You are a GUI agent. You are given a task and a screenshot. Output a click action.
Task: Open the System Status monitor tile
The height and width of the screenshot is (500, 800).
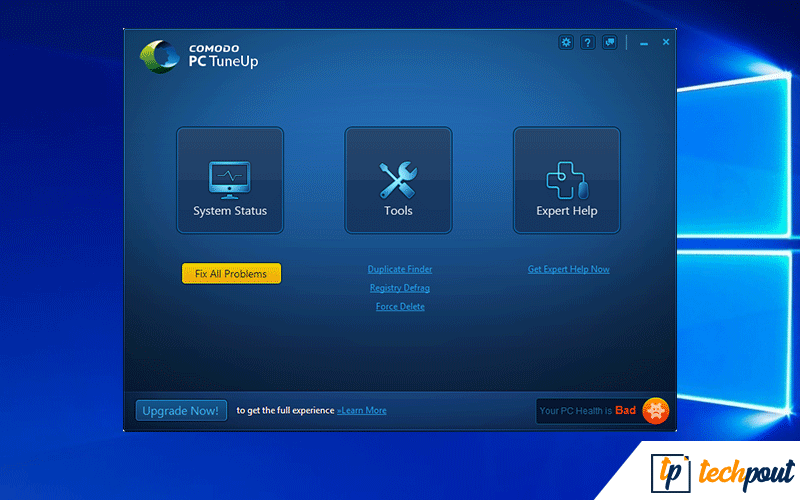(230, 180)
